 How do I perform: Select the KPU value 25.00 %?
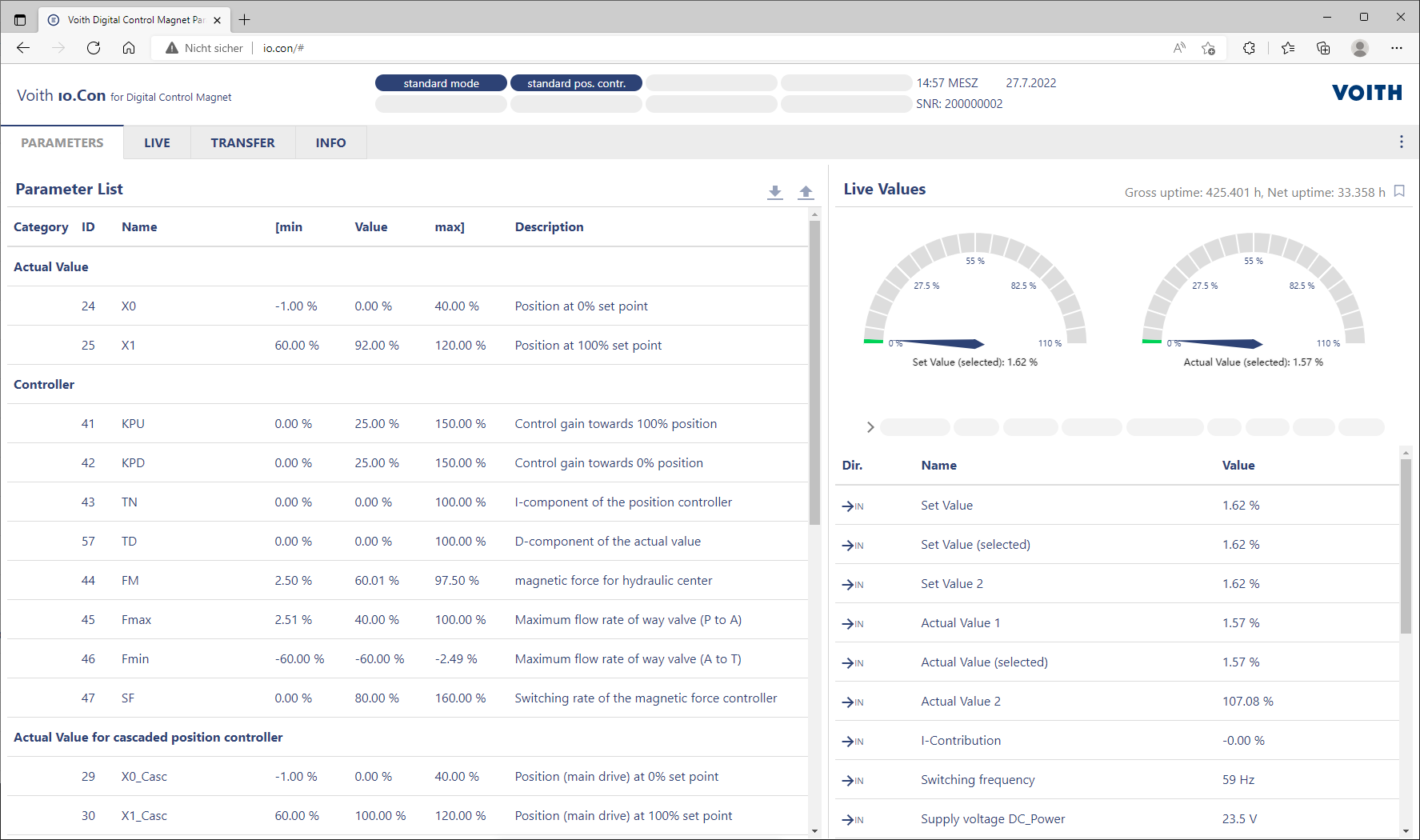[376, 424]
